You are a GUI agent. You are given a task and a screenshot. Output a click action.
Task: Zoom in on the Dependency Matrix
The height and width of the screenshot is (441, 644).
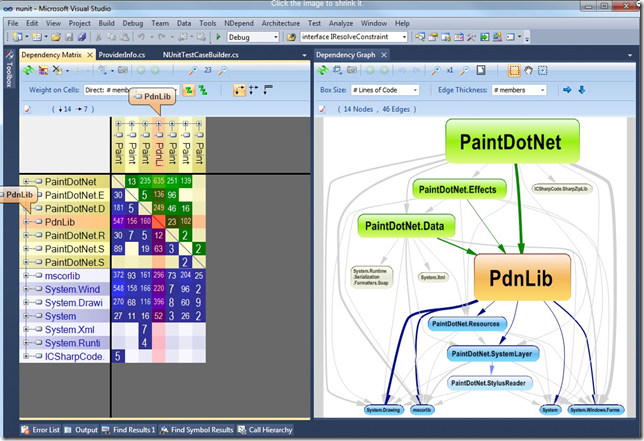193,71
